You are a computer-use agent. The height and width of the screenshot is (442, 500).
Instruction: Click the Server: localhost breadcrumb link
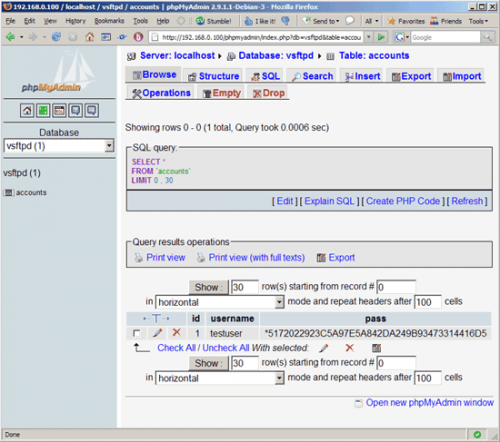[177, 55]
